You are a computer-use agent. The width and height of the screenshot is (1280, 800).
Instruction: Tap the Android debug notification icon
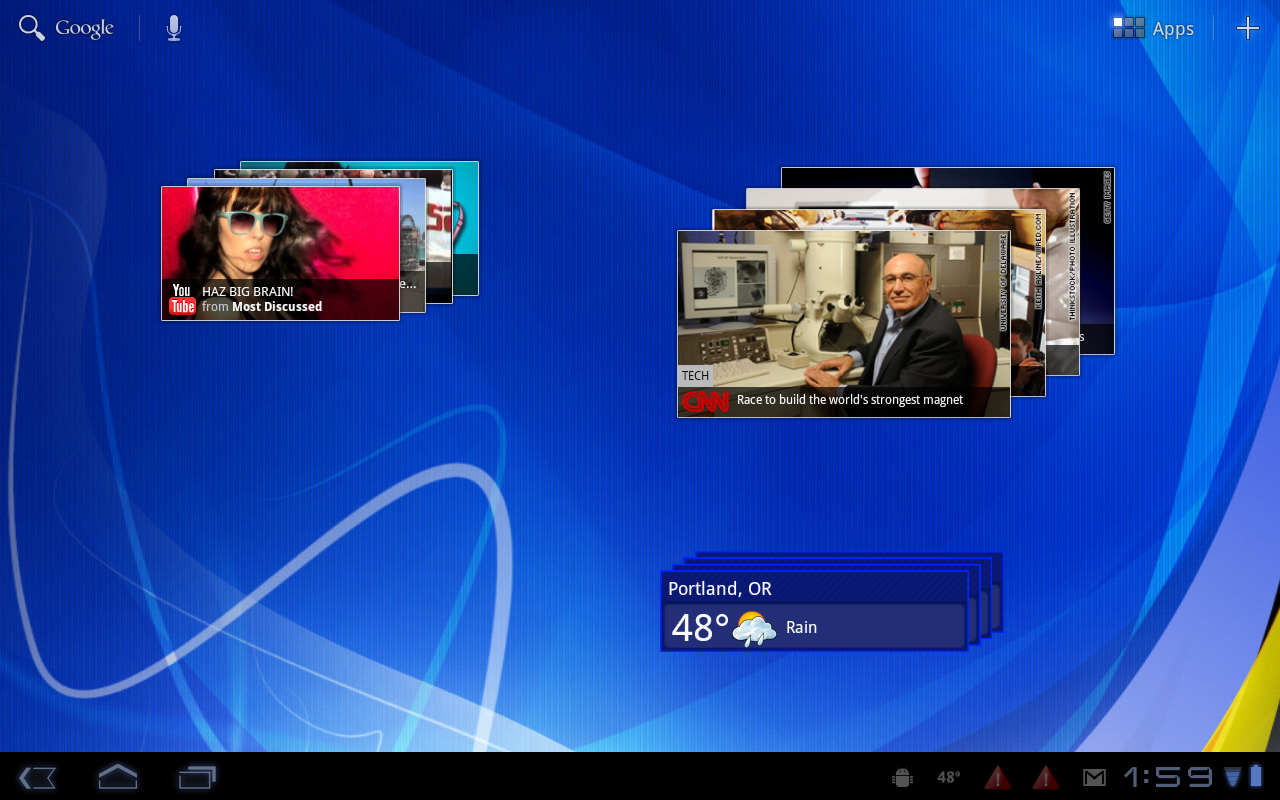pos(902,777)
